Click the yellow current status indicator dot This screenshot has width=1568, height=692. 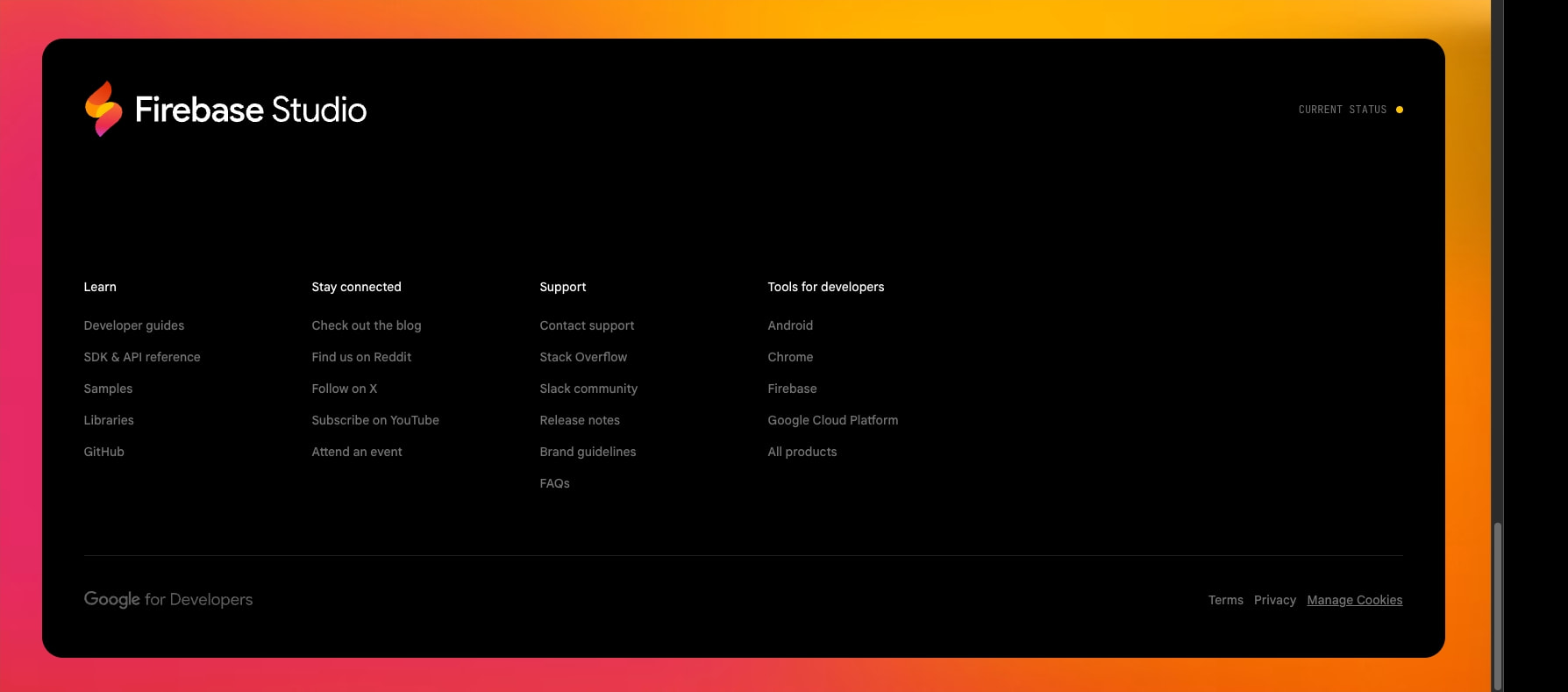click(x=1399, y=110)
